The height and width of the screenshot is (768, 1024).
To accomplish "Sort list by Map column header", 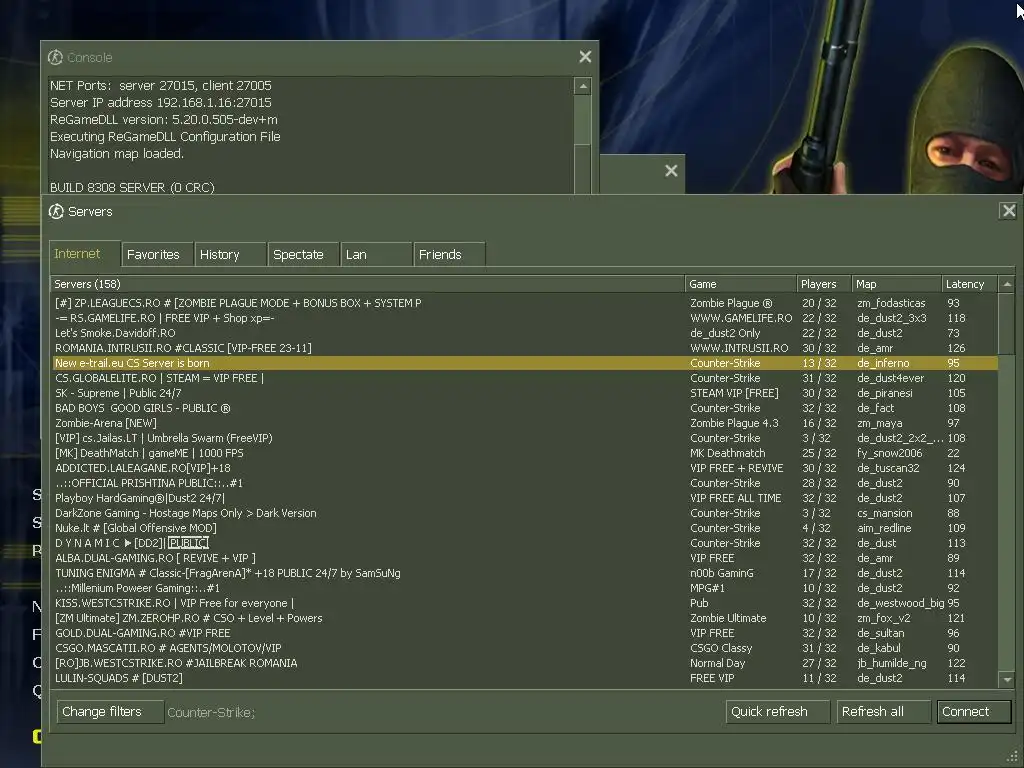I will tap(897, 284).
